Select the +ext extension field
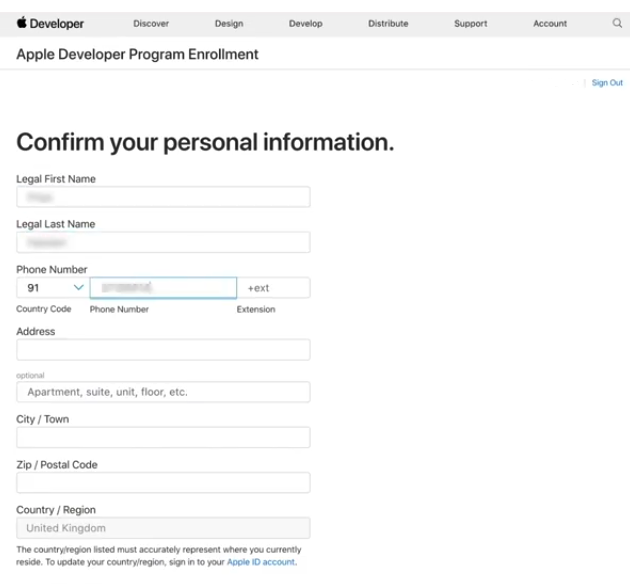630x586 pixels. [x=274, y=288]
